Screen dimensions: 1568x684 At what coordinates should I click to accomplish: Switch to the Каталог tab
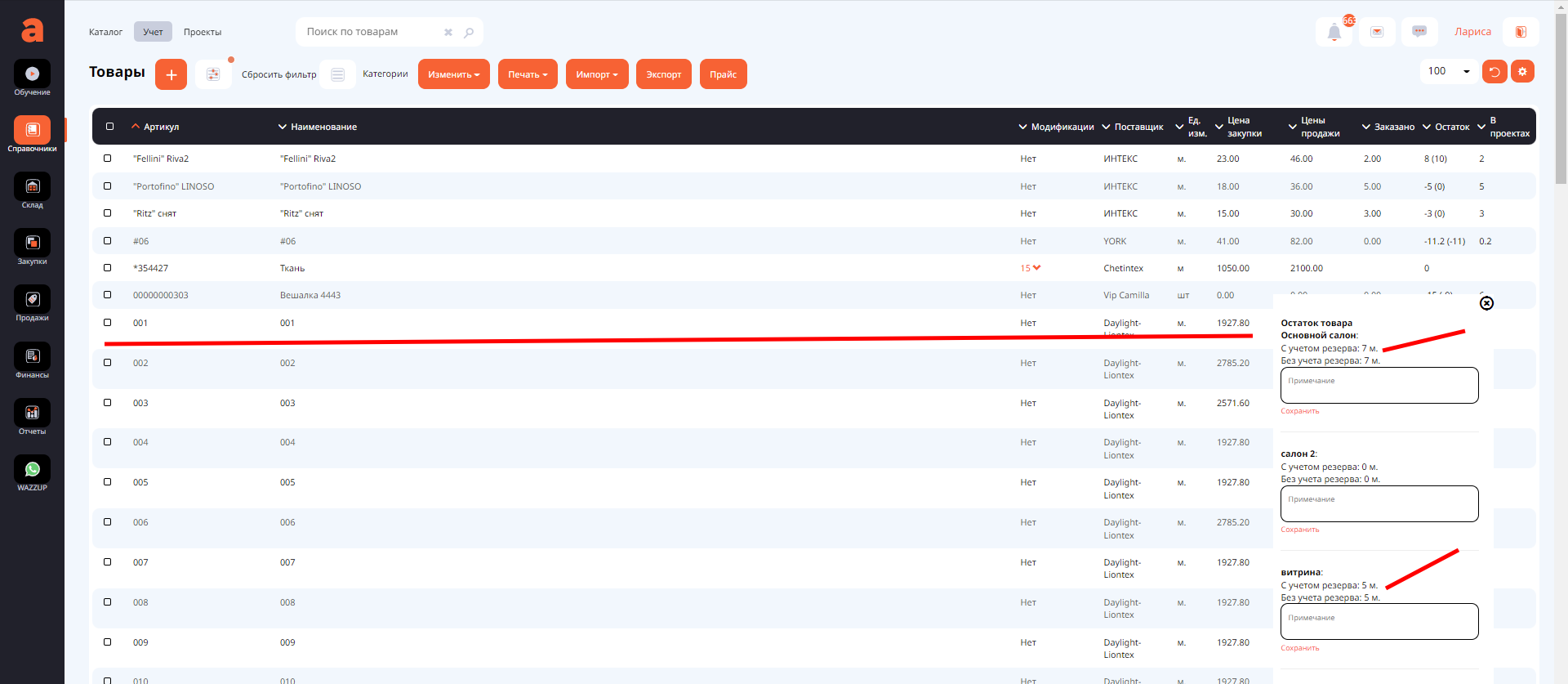(105, 33)
